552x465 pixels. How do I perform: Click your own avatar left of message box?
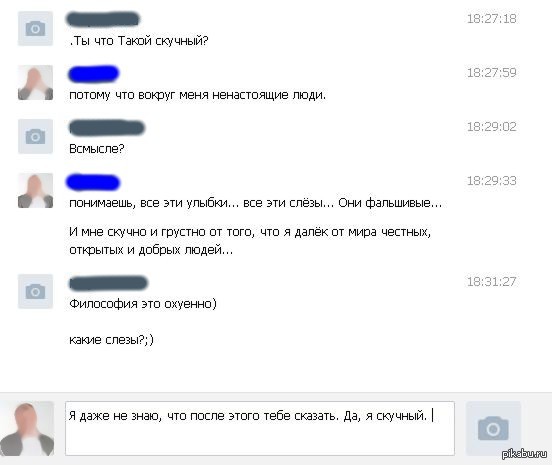point(27,428)
